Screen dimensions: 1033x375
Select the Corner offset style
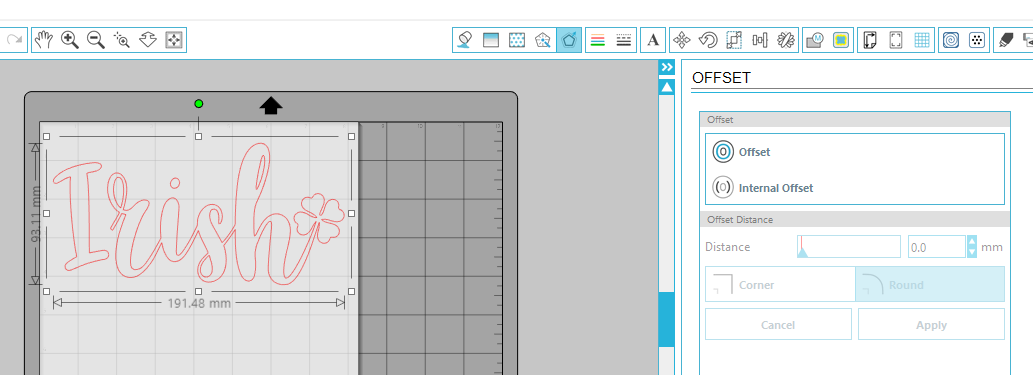[780, 284]
